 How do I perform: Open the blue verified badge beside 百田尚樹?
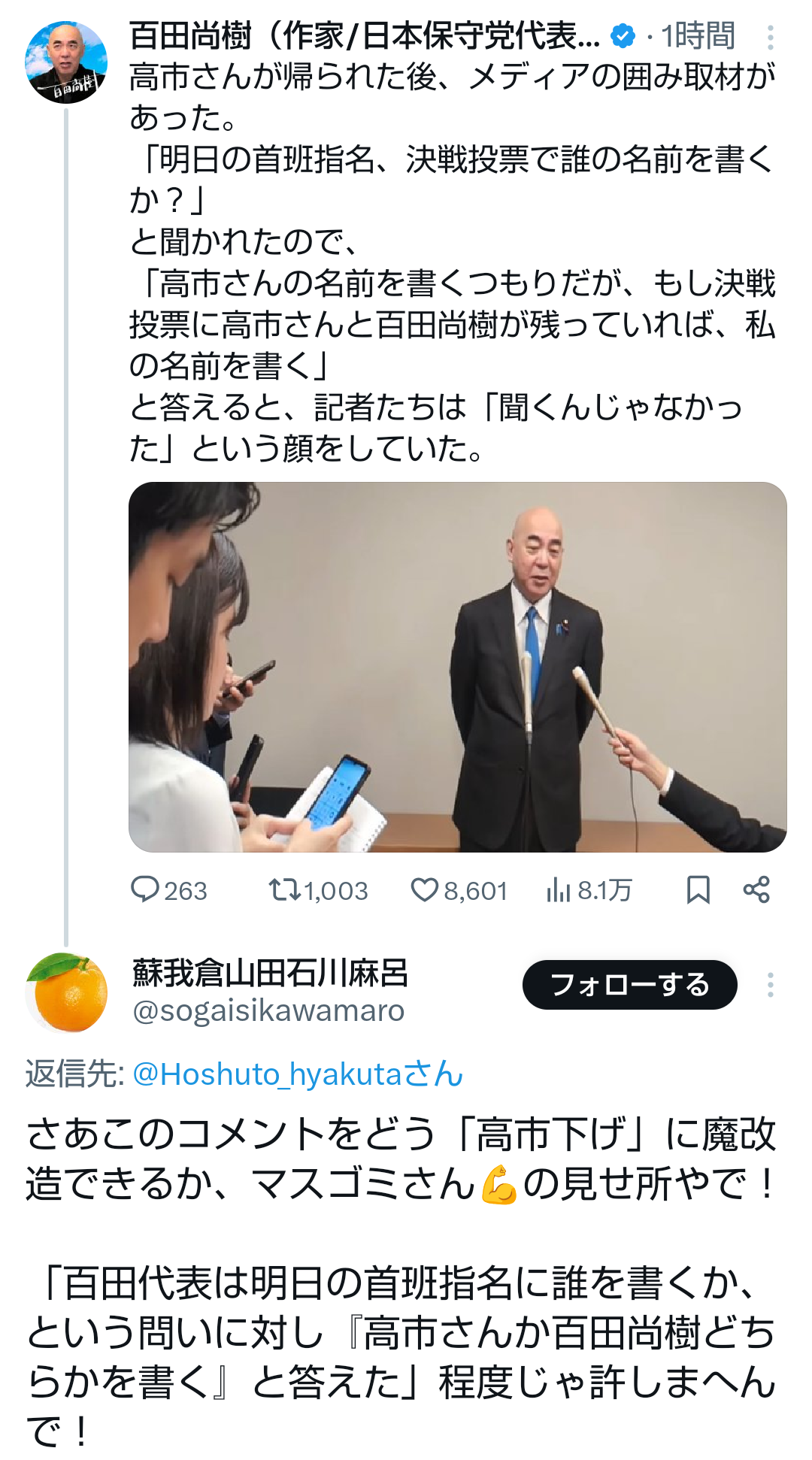(x=623, y=35)
